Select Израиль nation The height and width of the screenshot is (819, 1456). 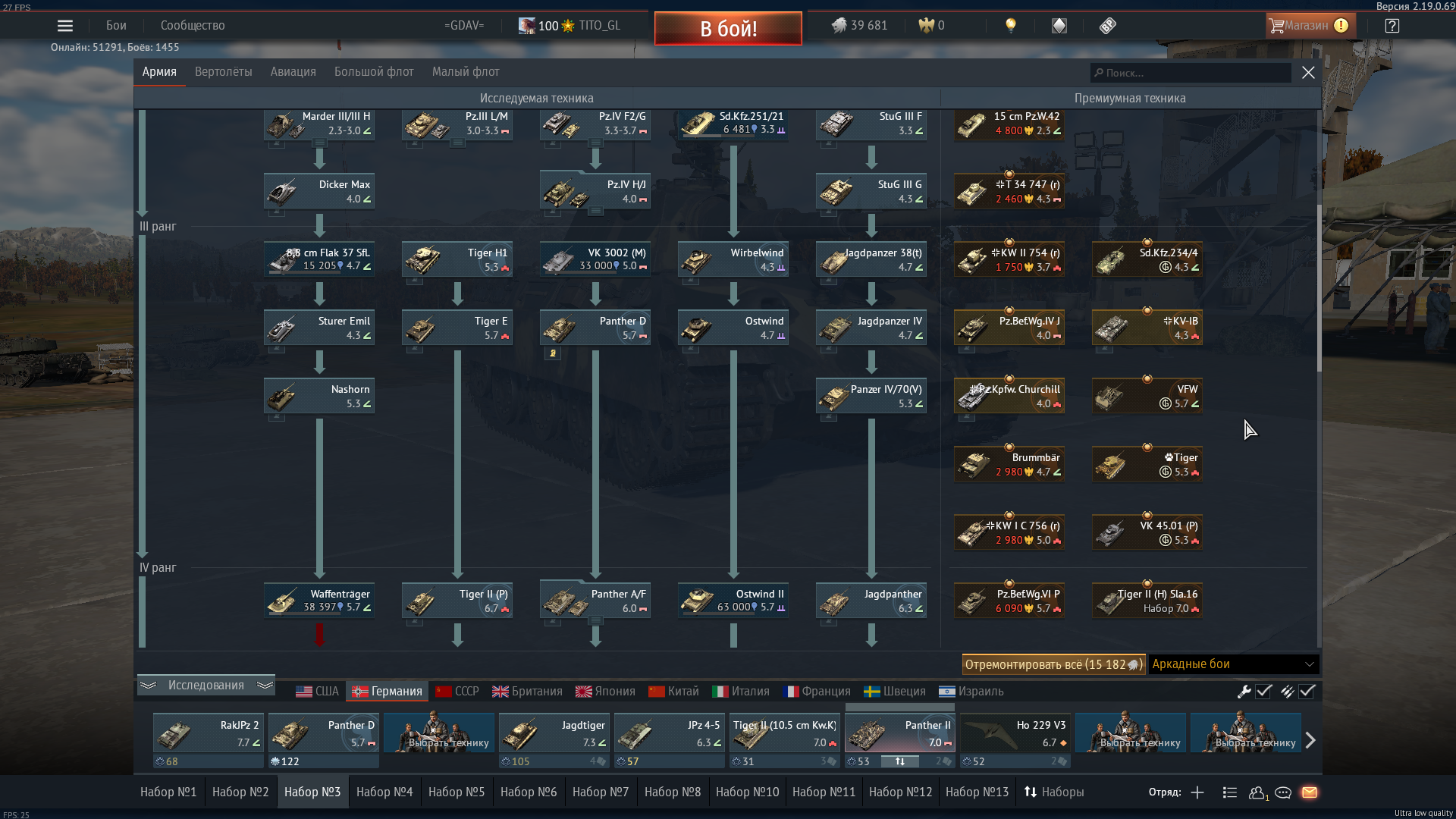pyautogui.click(x=971, y=692)
